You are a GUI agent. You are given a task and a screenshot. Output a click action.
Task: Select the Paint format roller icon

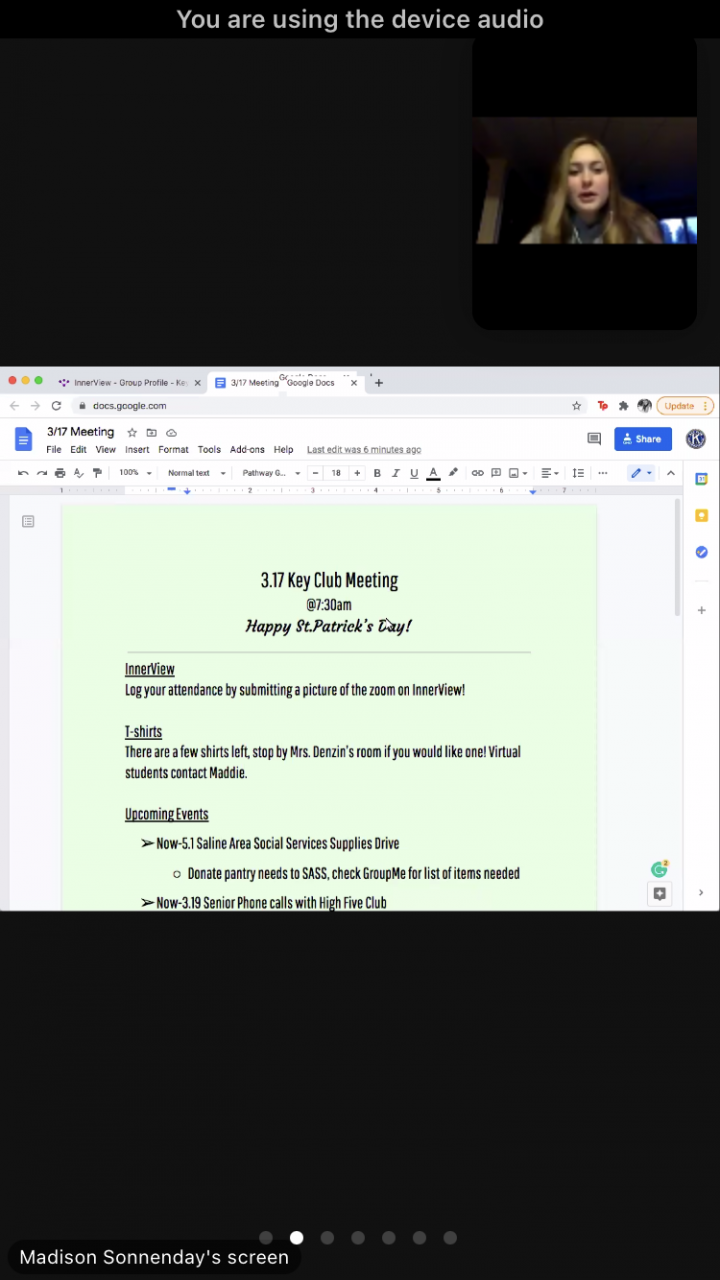(97, 473)
